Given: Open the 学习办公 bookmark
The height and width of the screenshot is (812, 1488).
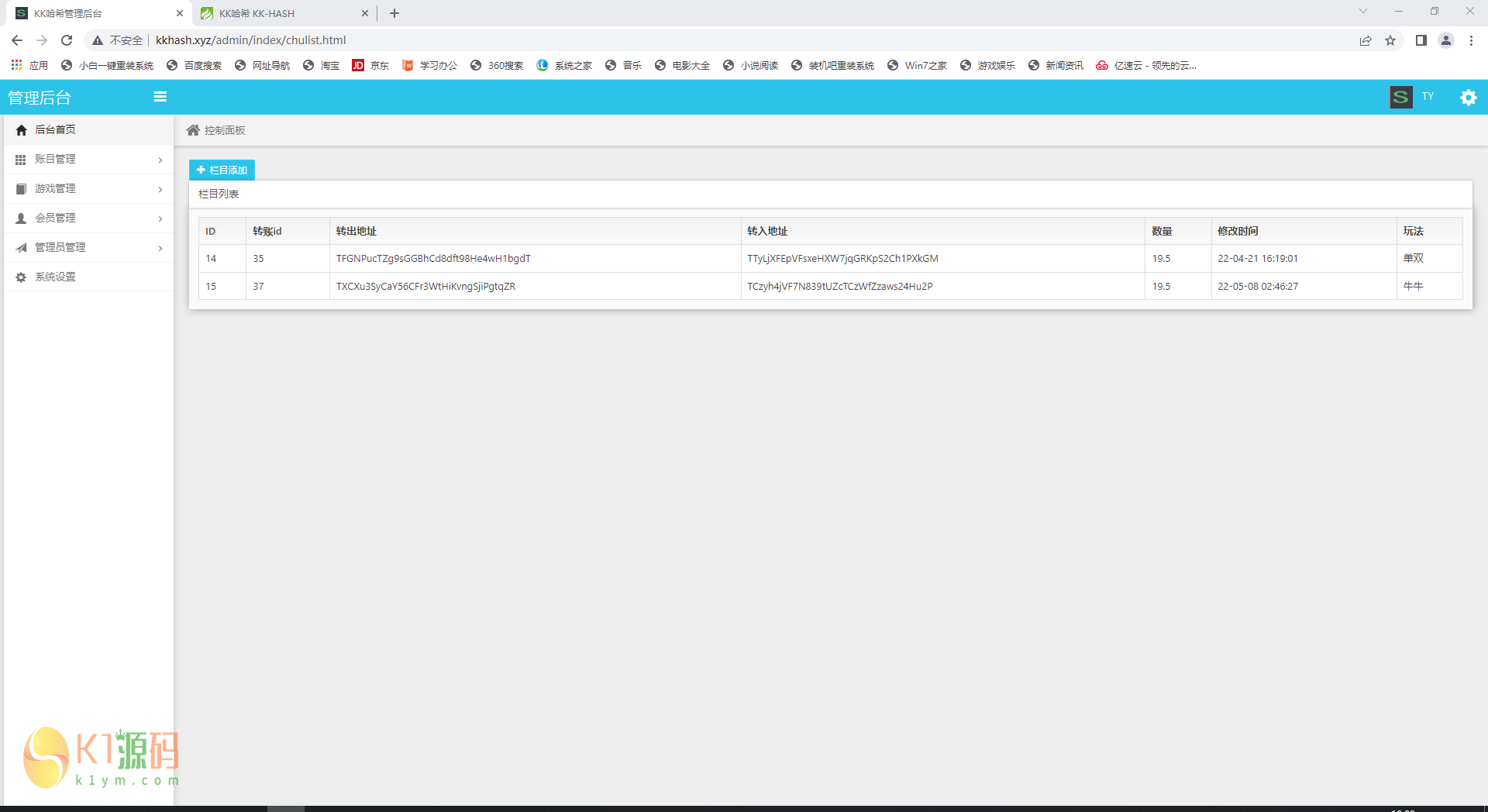Looking at the screenshot, I should click(x=429, y=65).
